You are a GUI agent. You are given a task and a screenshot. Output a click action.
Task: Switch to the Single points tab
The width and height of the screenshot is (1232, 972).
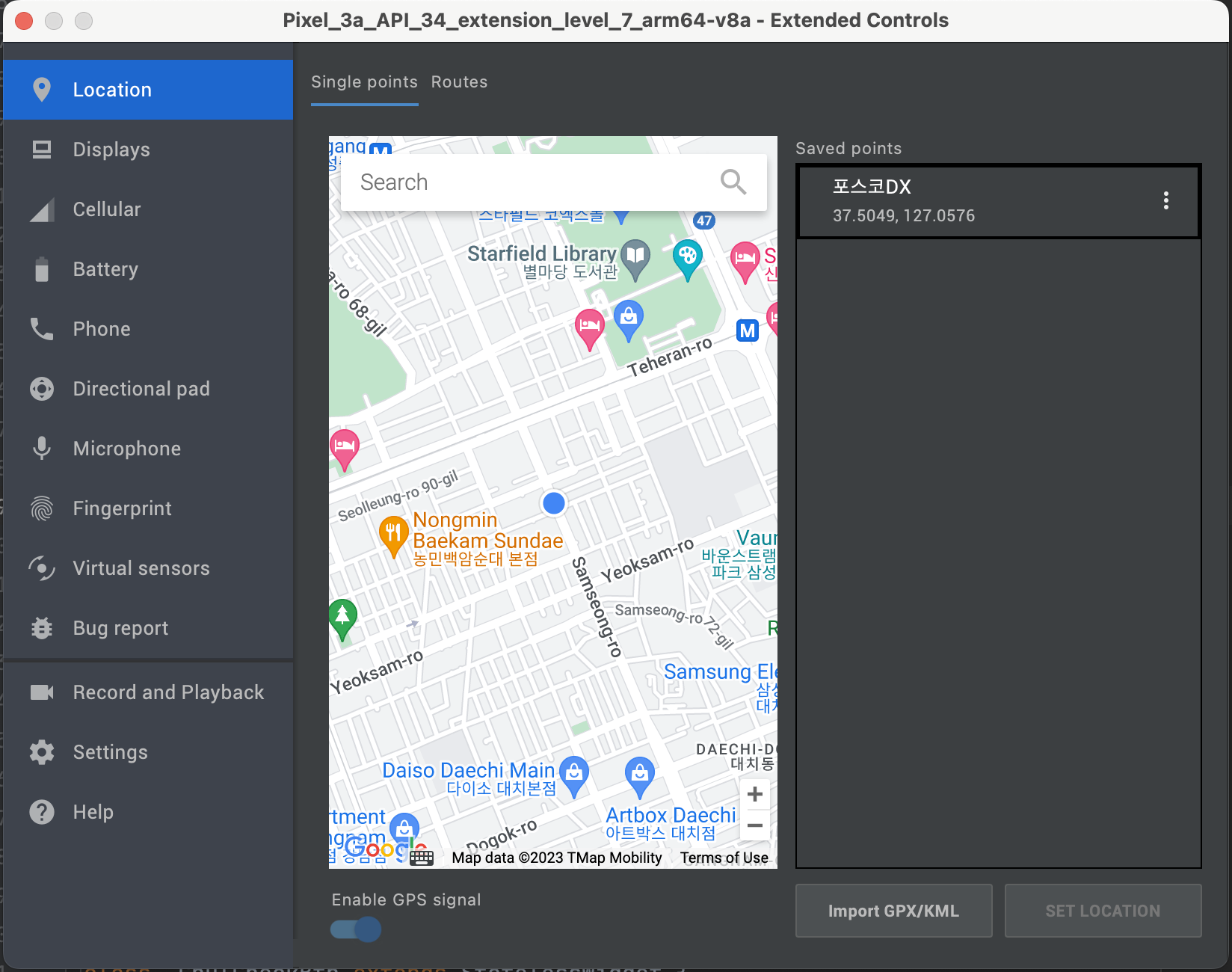(364, 82)
